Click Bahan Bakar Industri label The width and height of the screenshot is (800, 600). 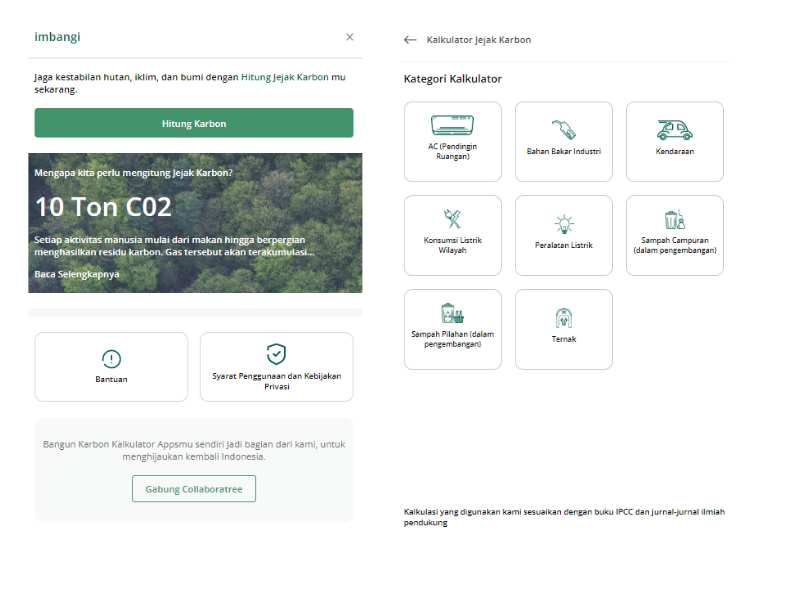(x=564, y=152)
